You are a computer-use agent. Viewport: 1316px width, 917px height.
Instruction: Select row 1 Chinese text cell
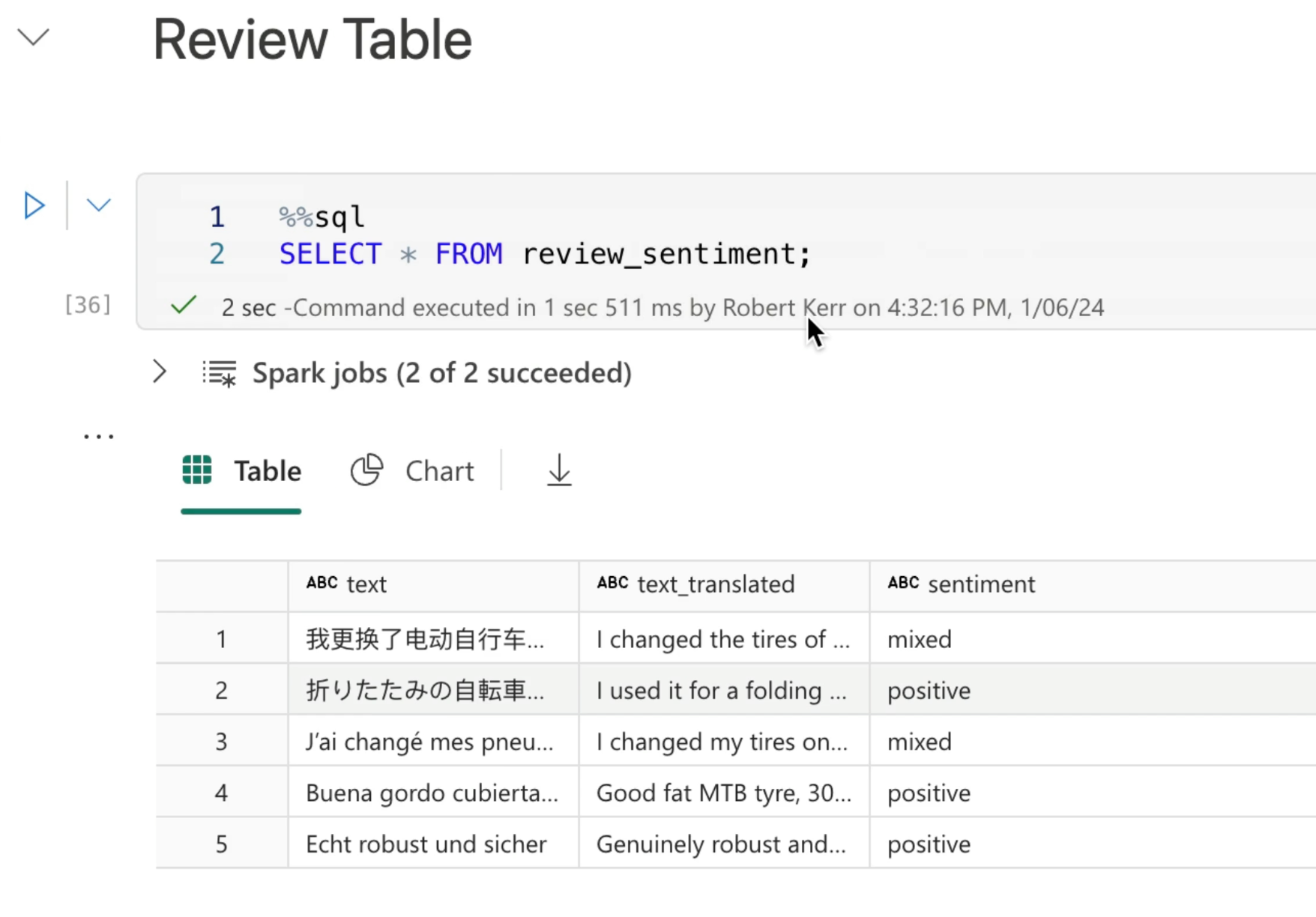coord(424,639)
